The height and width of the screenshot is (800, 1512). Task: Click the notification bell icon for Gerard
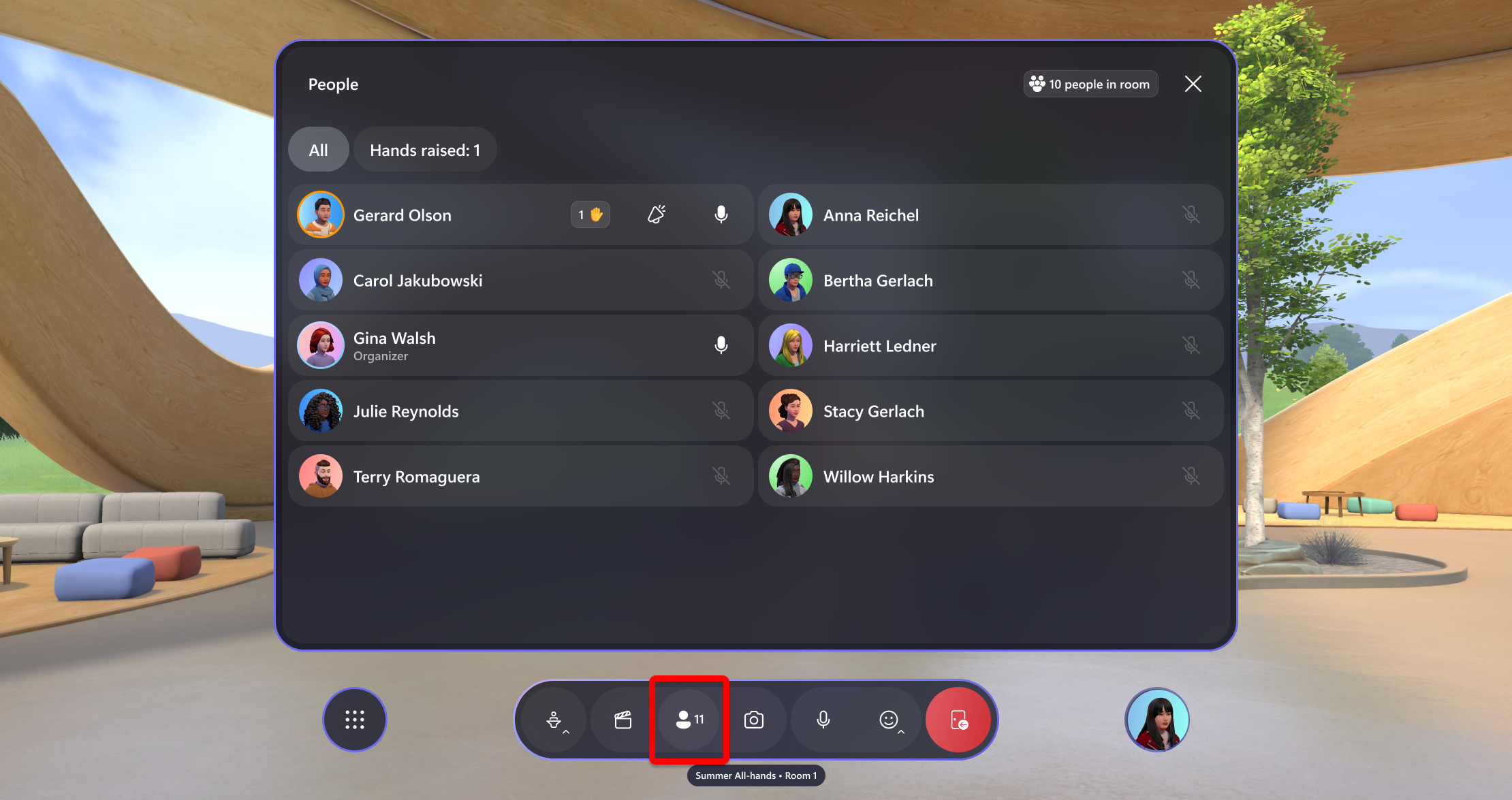[x=657, y=214]
